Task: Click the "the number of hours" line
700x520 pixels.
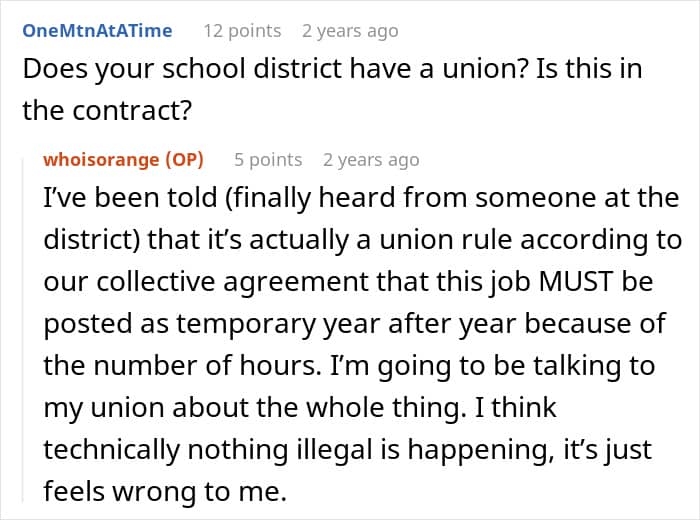Action: click(349, 366)
